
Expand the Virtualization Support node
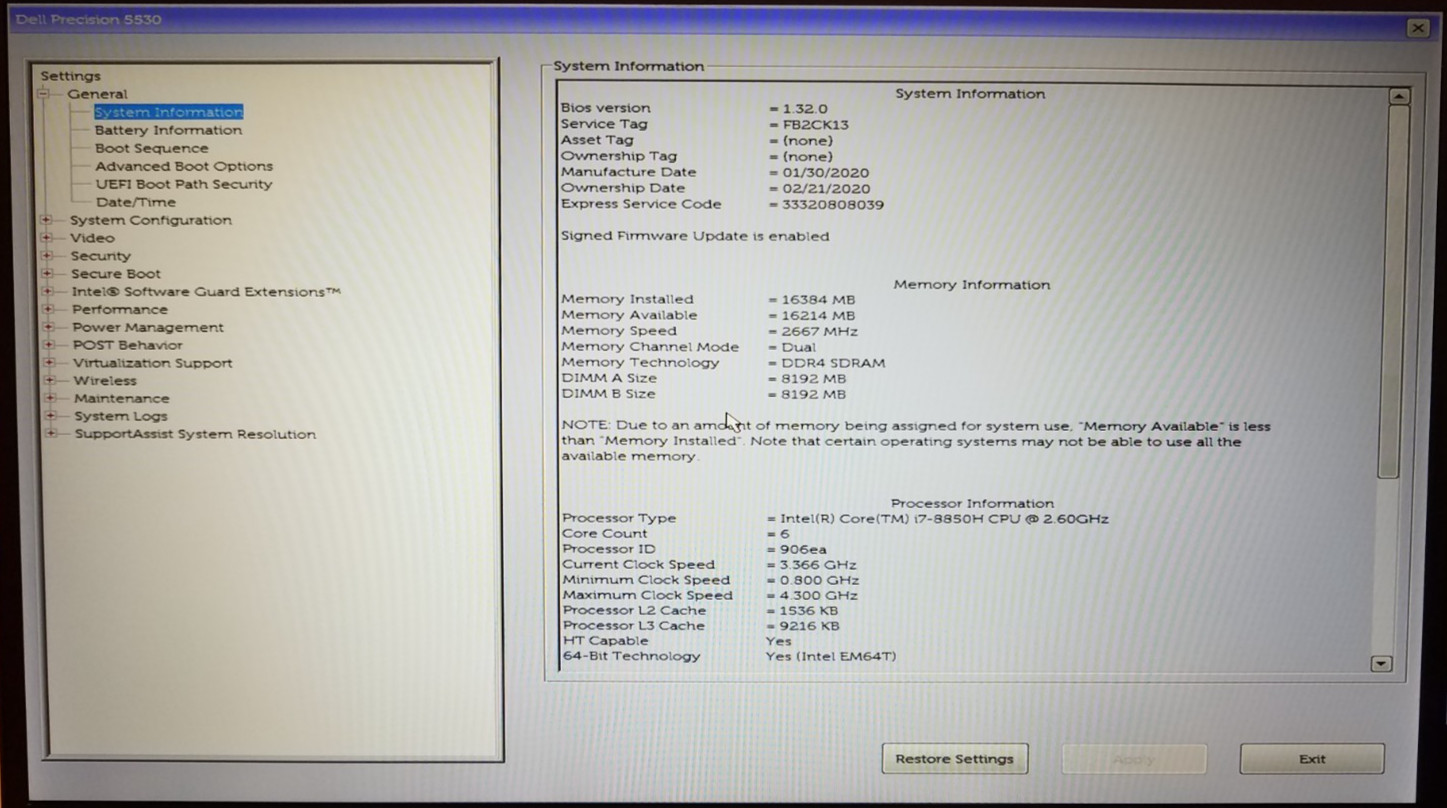point(49,363)
